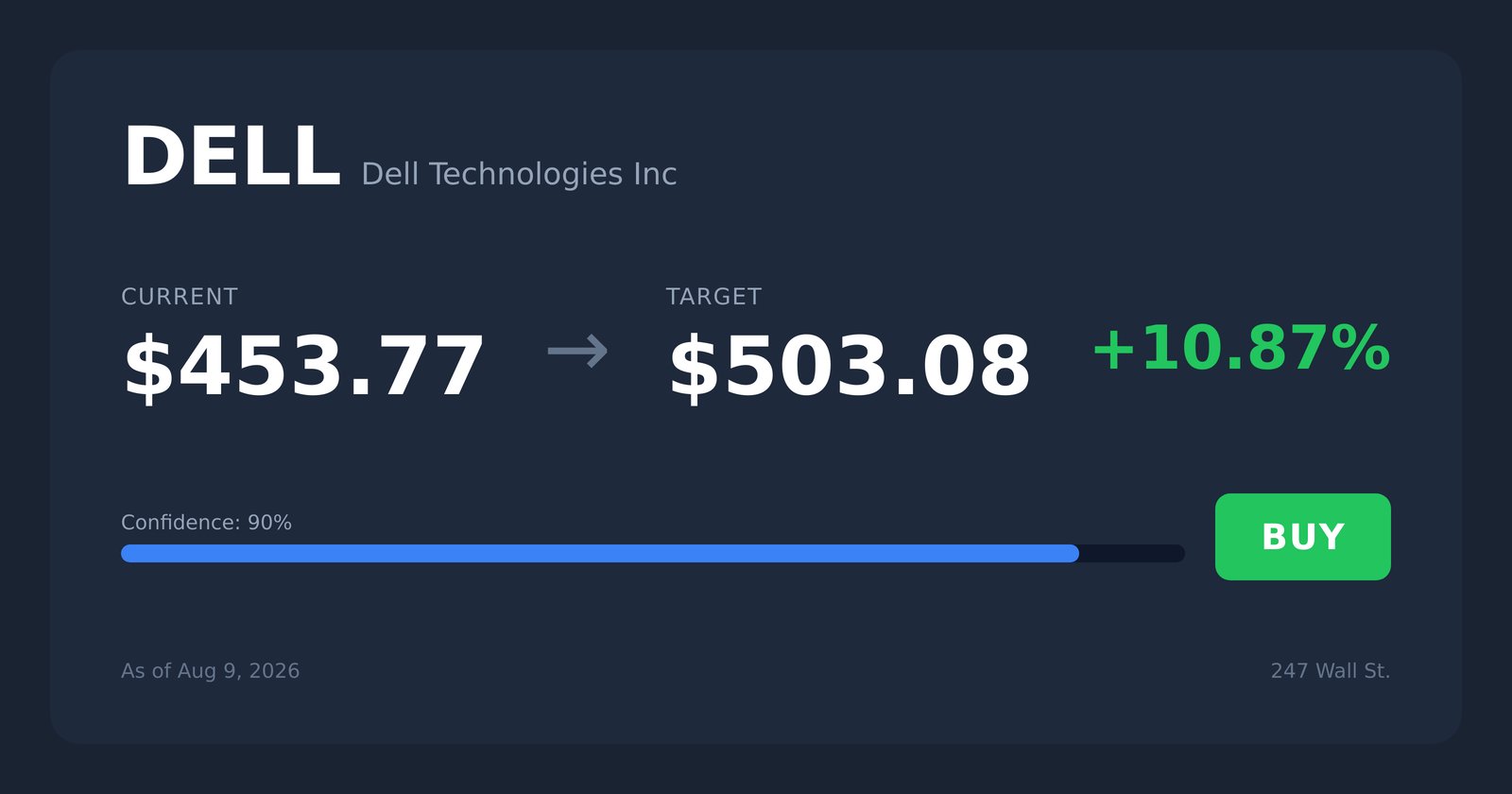Click the As of Aug 9, 2026 date
This screenshot has height=794, width=1512.
click(210, 671)
